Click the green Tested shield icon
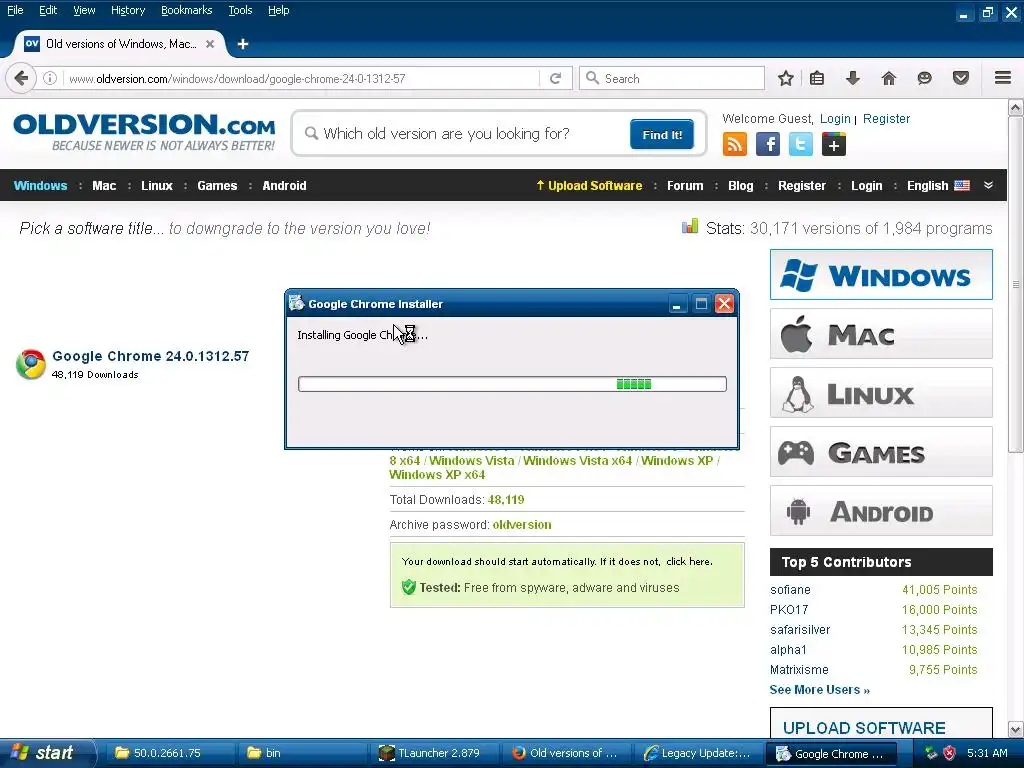 [x=409, y=587]
